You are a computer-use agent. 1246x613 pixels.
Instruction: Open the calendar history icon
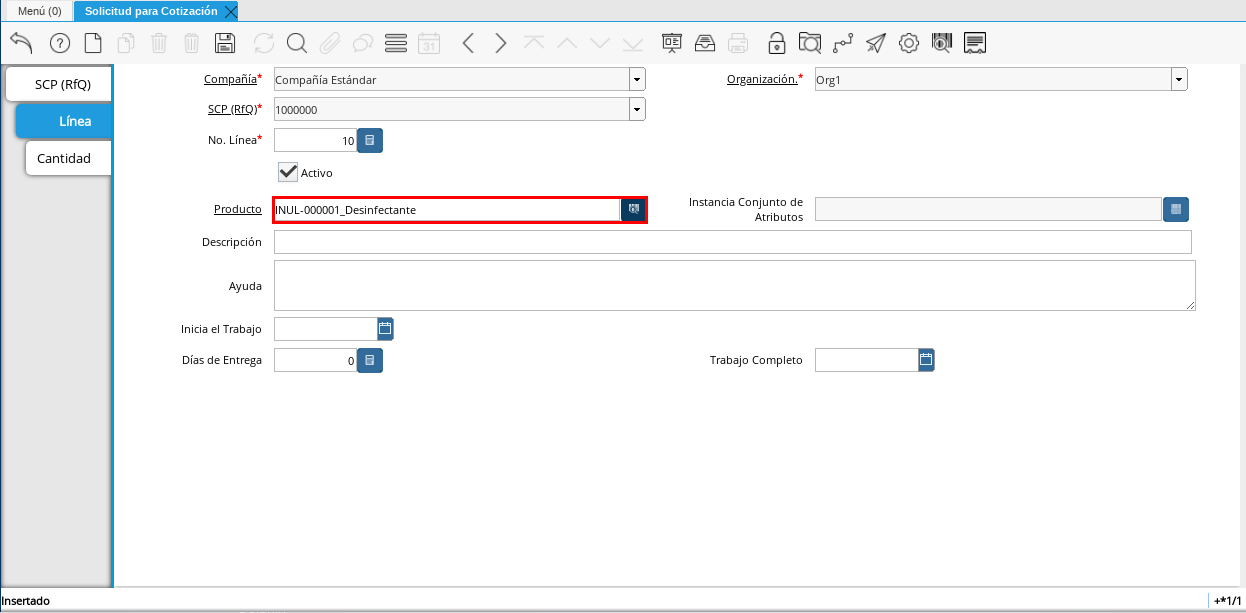tap(429, 43)
